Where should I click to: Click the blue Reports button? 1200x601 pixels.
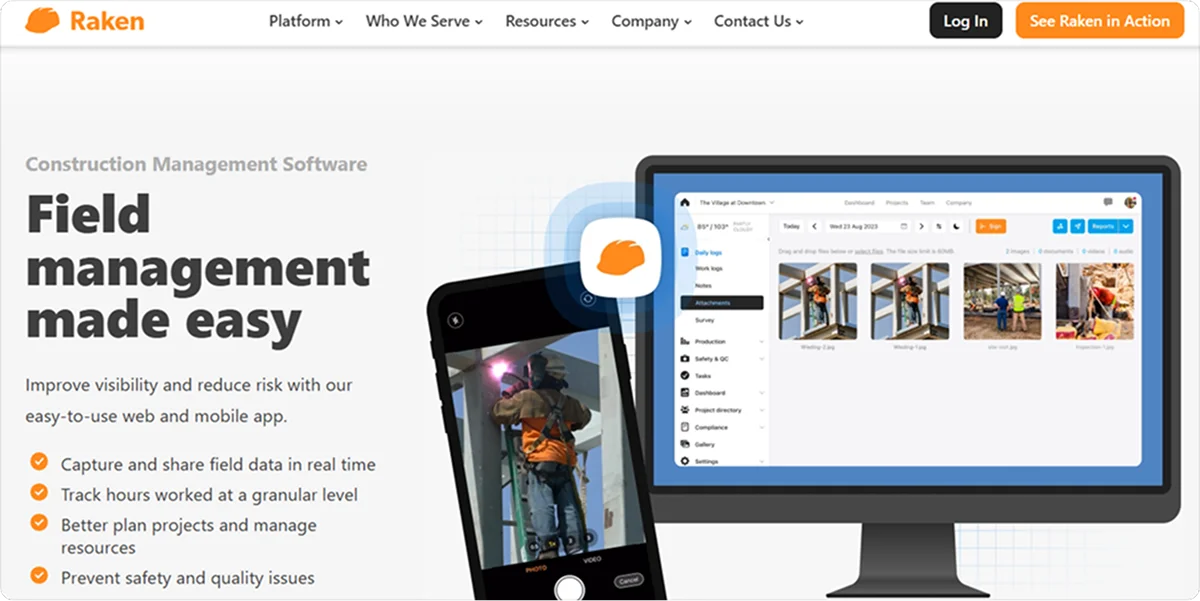point(1103,226)
